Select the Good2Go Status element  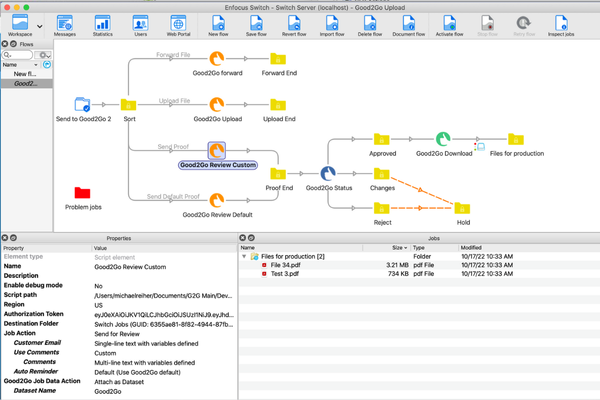tap(328, 173)
